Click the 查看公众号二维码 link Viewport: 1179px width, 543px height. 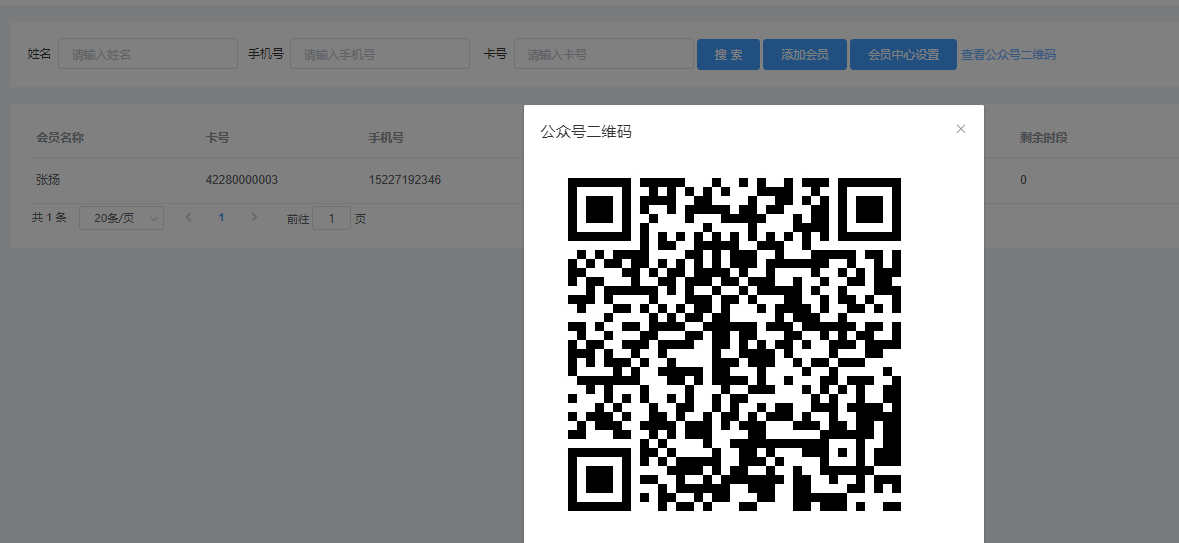tap(1008, 55)
